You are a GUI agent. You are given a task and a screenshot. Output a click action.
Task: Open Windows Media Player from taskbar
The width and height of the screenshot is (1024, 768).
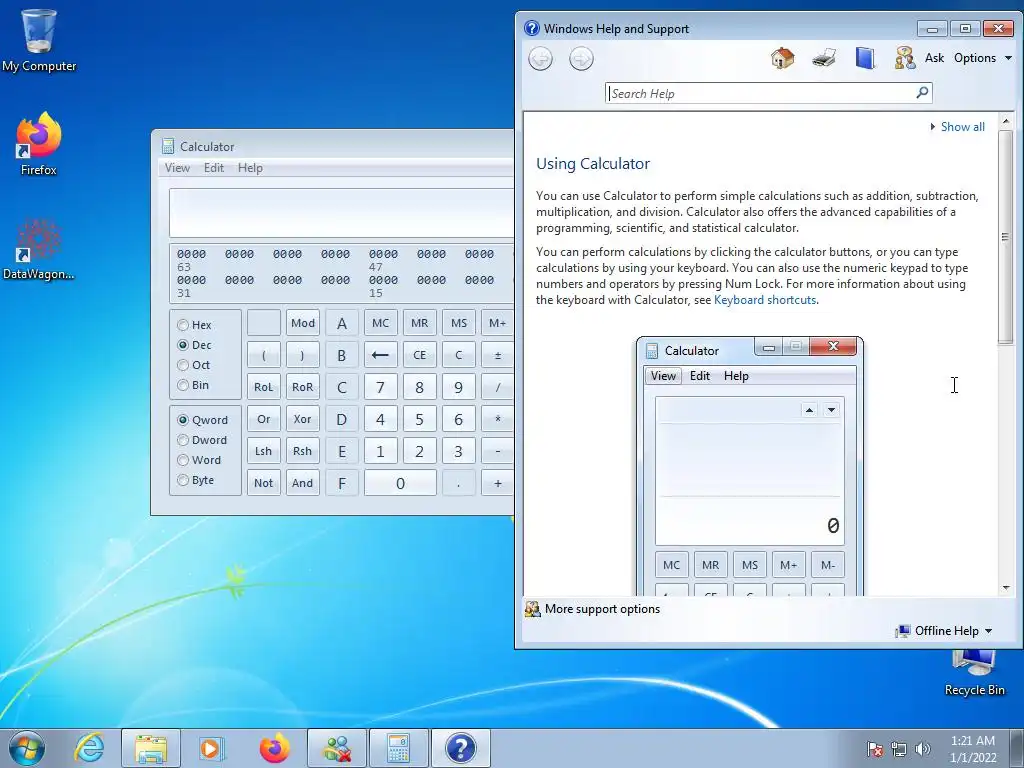[212, 748]
